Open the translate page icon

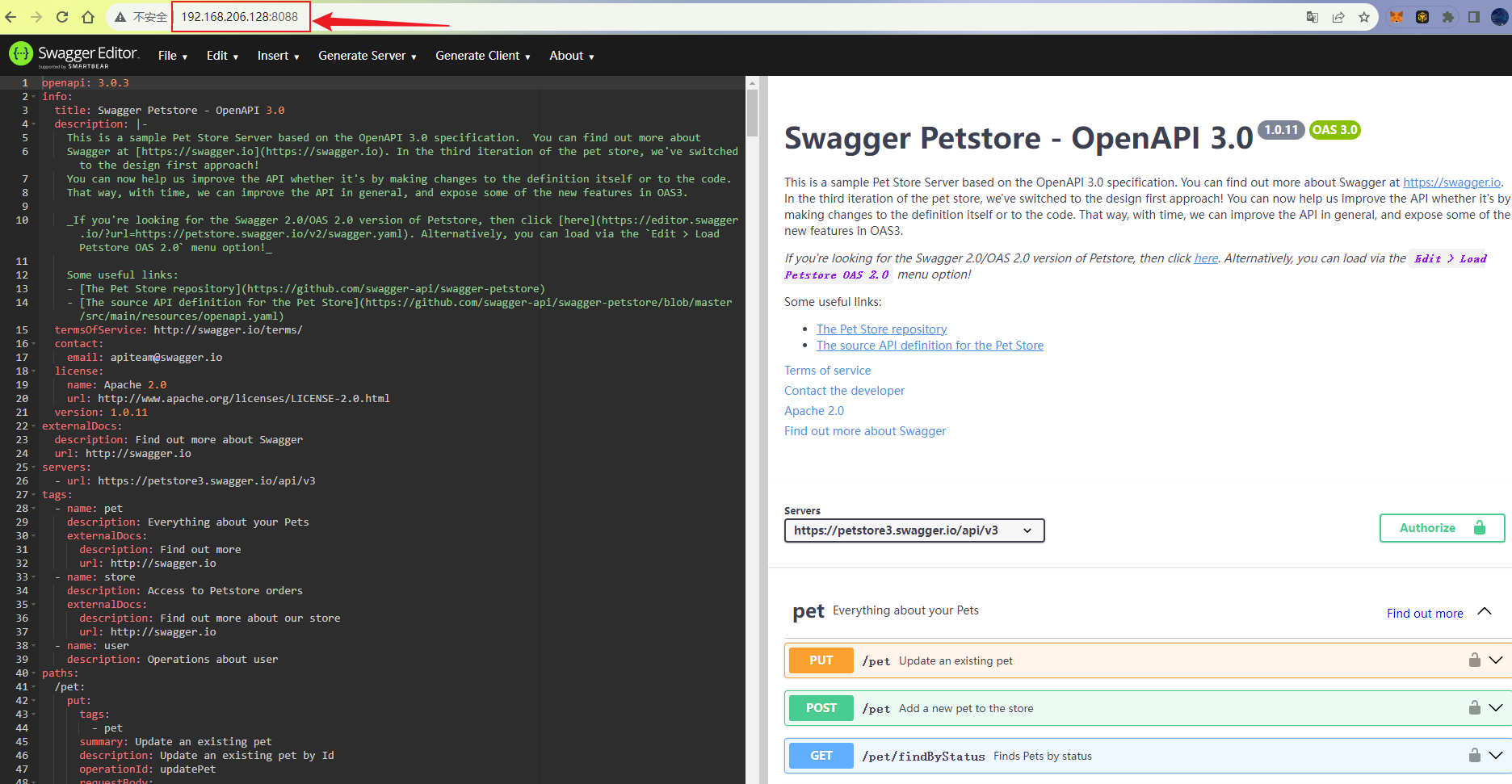pyautogui.click(x=1312, y=17)
